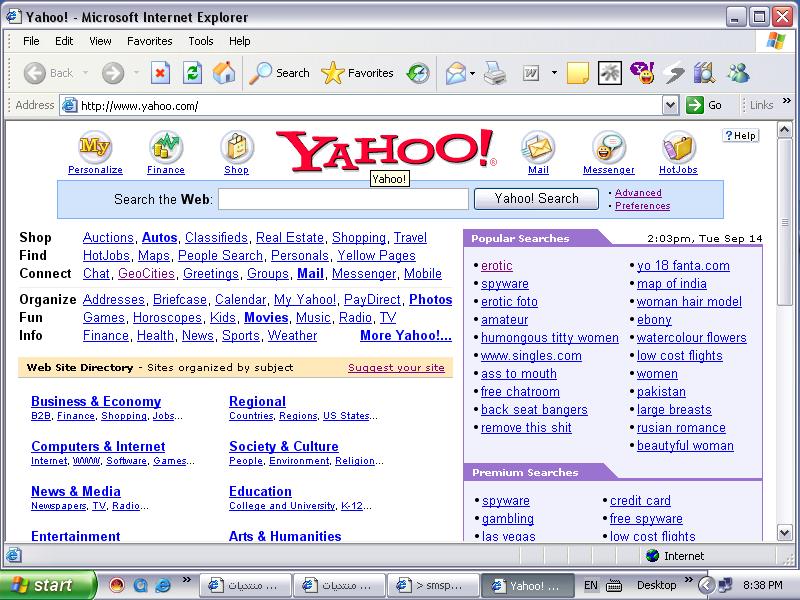
Task: Click the More Yahoo!... link
Action: (x=406, y=335)
